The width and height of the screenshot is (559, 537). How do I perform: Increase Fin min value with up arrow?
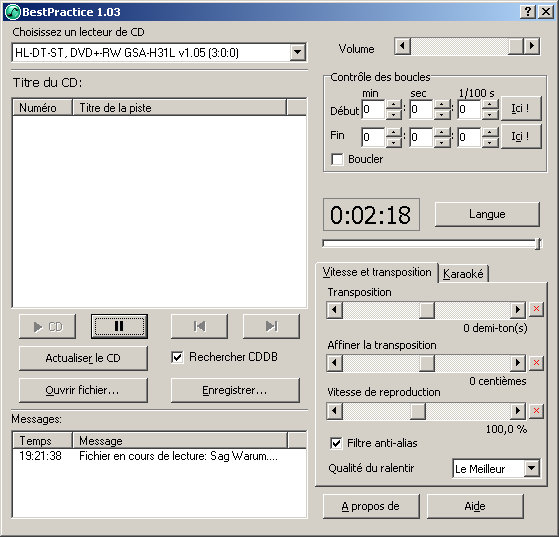[394, 132]
